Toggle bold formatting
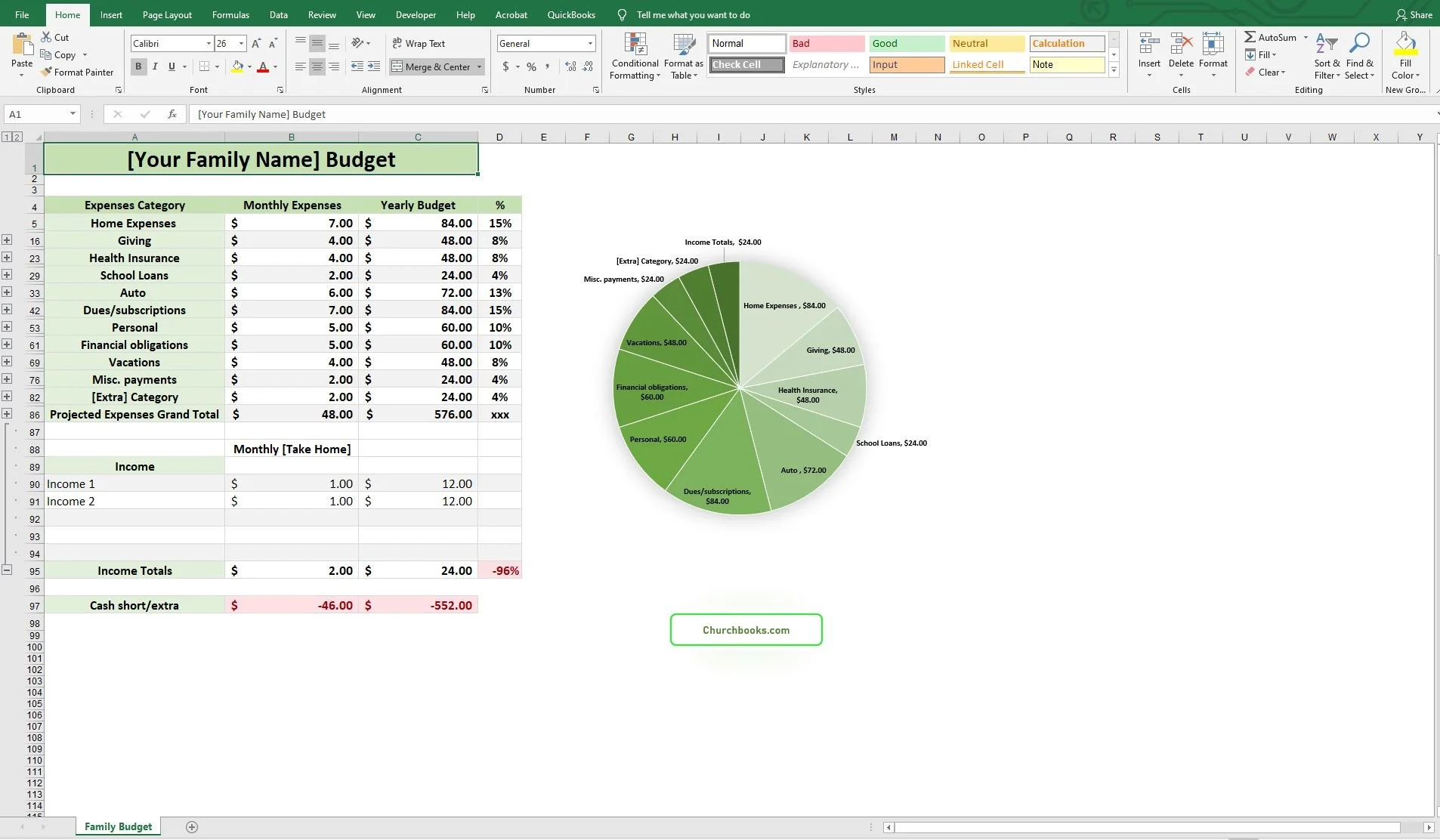This screenshot has width=1440, height=840. click(x=138, y=66)
